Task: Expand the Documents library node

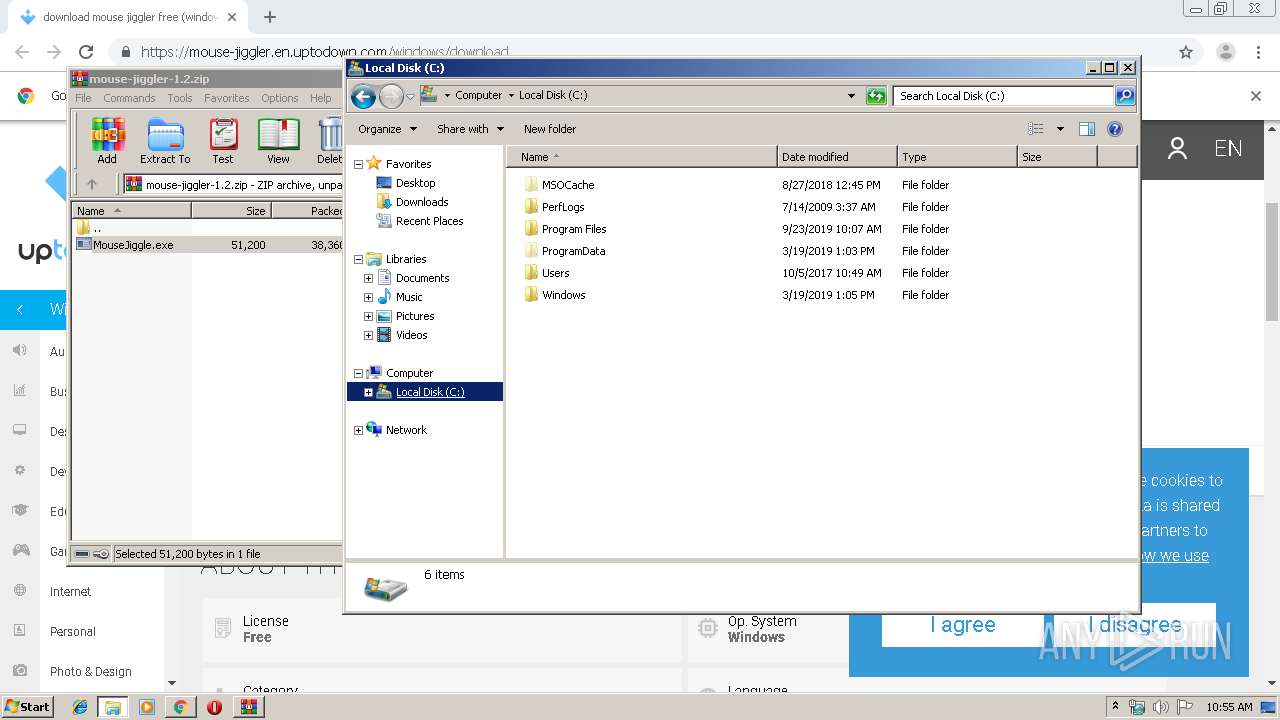Action: pos(369,278)
